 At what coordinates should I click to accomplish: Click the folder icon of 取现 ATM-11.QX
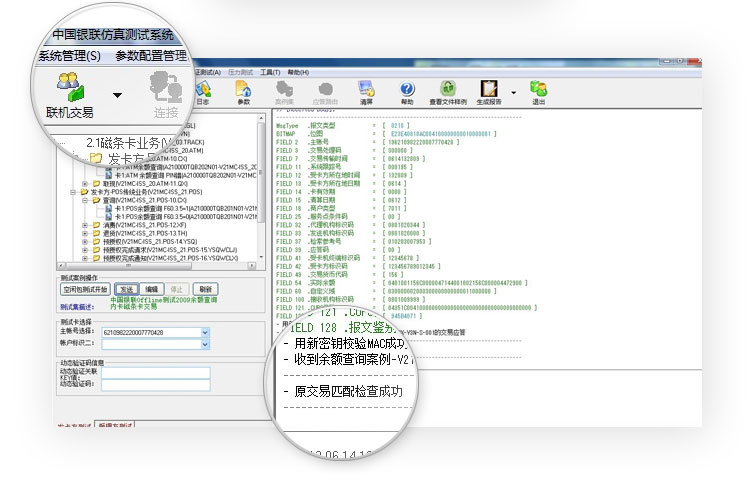click(x=97, y=184)
